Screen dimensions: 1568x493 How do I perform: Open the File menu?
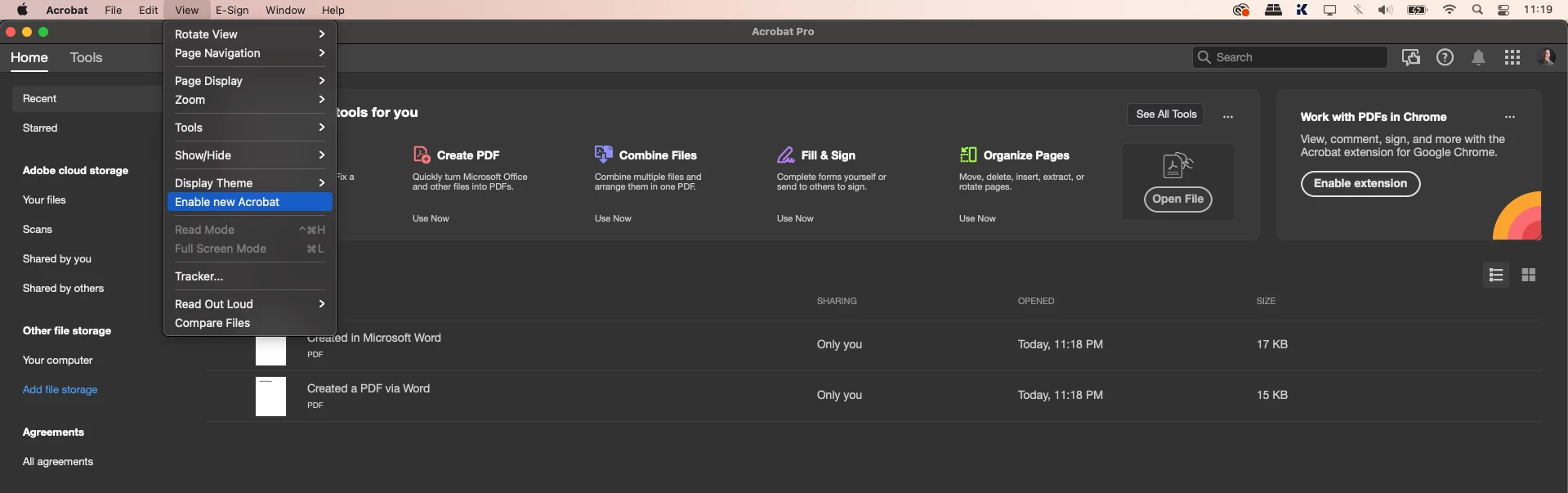114,10
